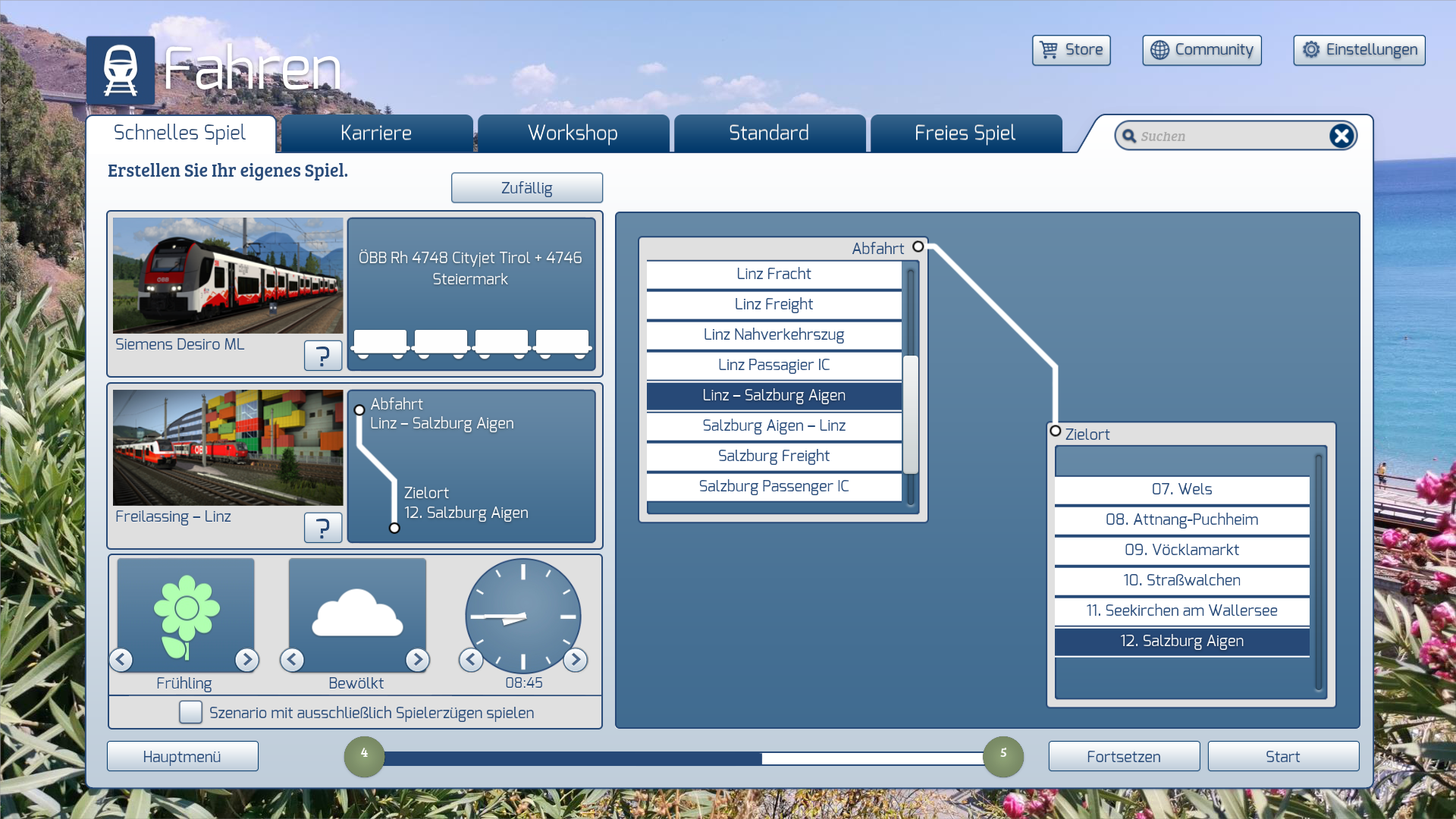Enable Szenario mit ausschließlich Spielerzügen checkbox

point(190,712)
